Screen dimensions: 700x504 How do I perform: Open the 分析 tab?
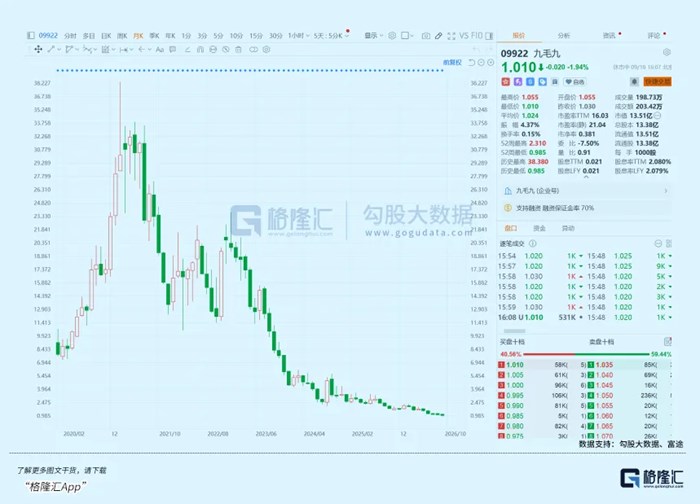[564, 35]
